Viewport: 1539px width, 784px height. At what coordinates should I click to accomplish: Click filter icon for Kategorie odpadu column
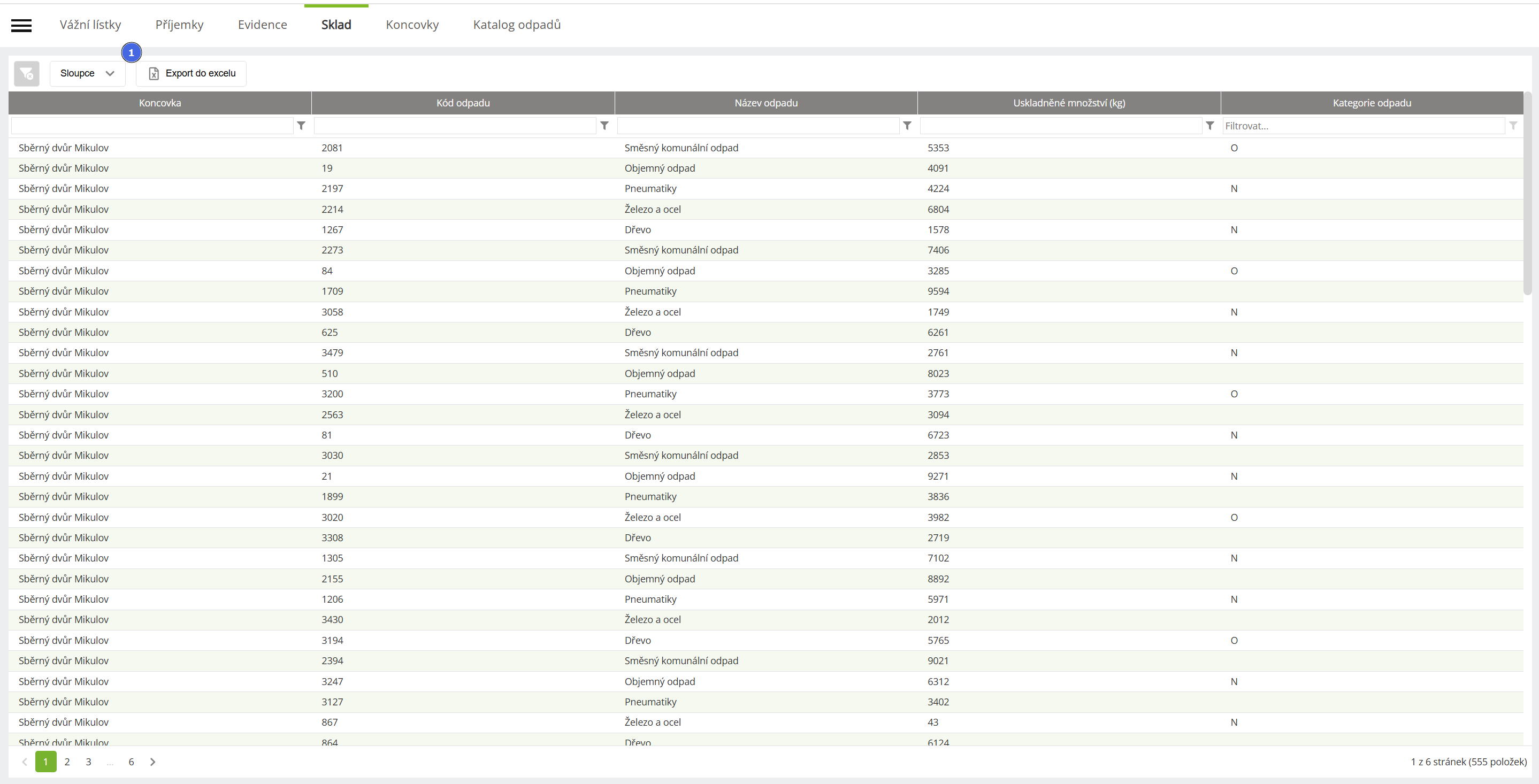click(1513, 125)
